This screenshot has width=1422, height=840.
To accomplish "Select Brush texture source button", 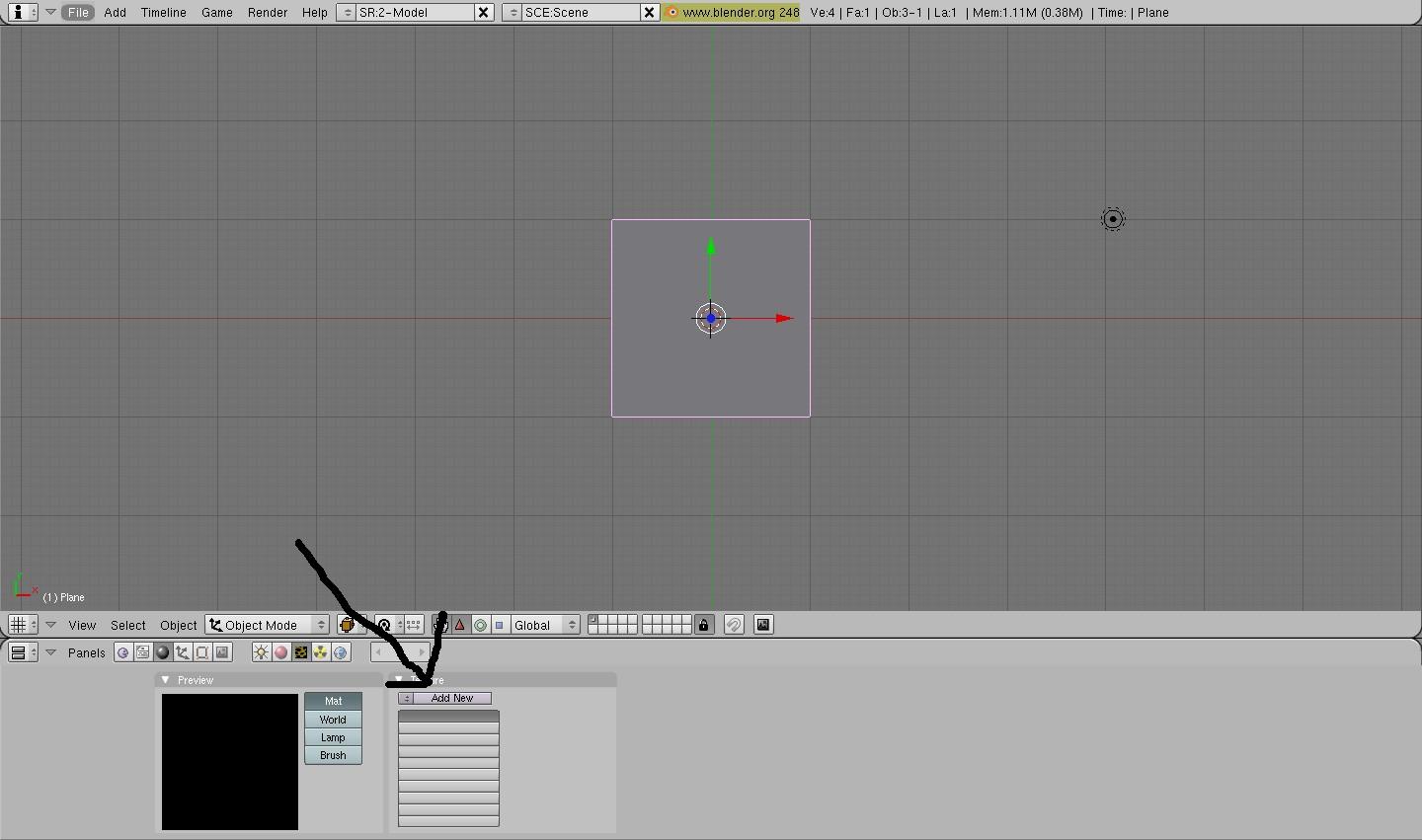I will 333,755.
